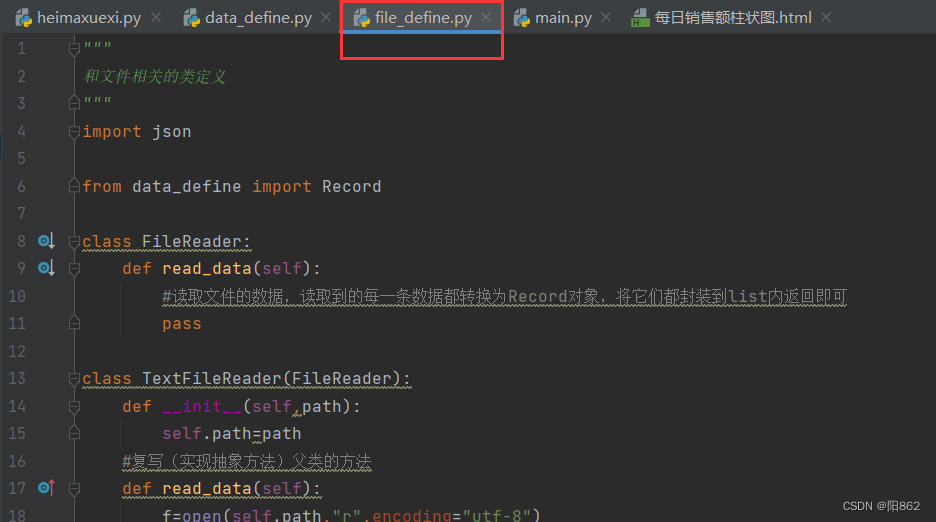
Task: Click 'TextFileReader' class name on line 13
Action: [x=211, y=379]
